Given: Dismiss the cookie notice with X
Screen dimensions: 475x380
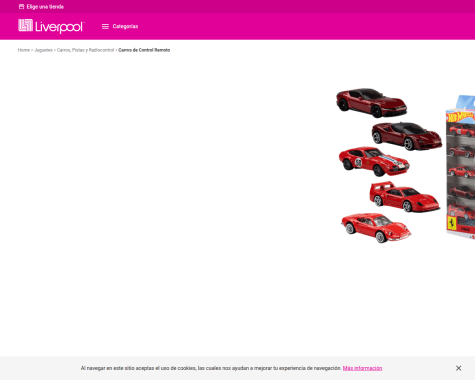Looking at the screenshot, I should (458, 368).
